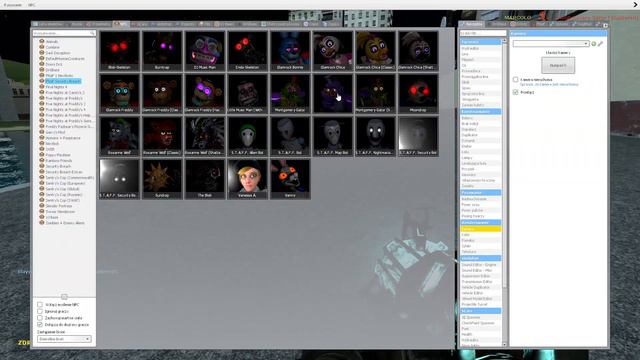Image resolution: width=640 pixels, height=360 pixels.
Task: Enable the 'Kamera nieruchoma' checkbox
Action: tap(516, 79)
